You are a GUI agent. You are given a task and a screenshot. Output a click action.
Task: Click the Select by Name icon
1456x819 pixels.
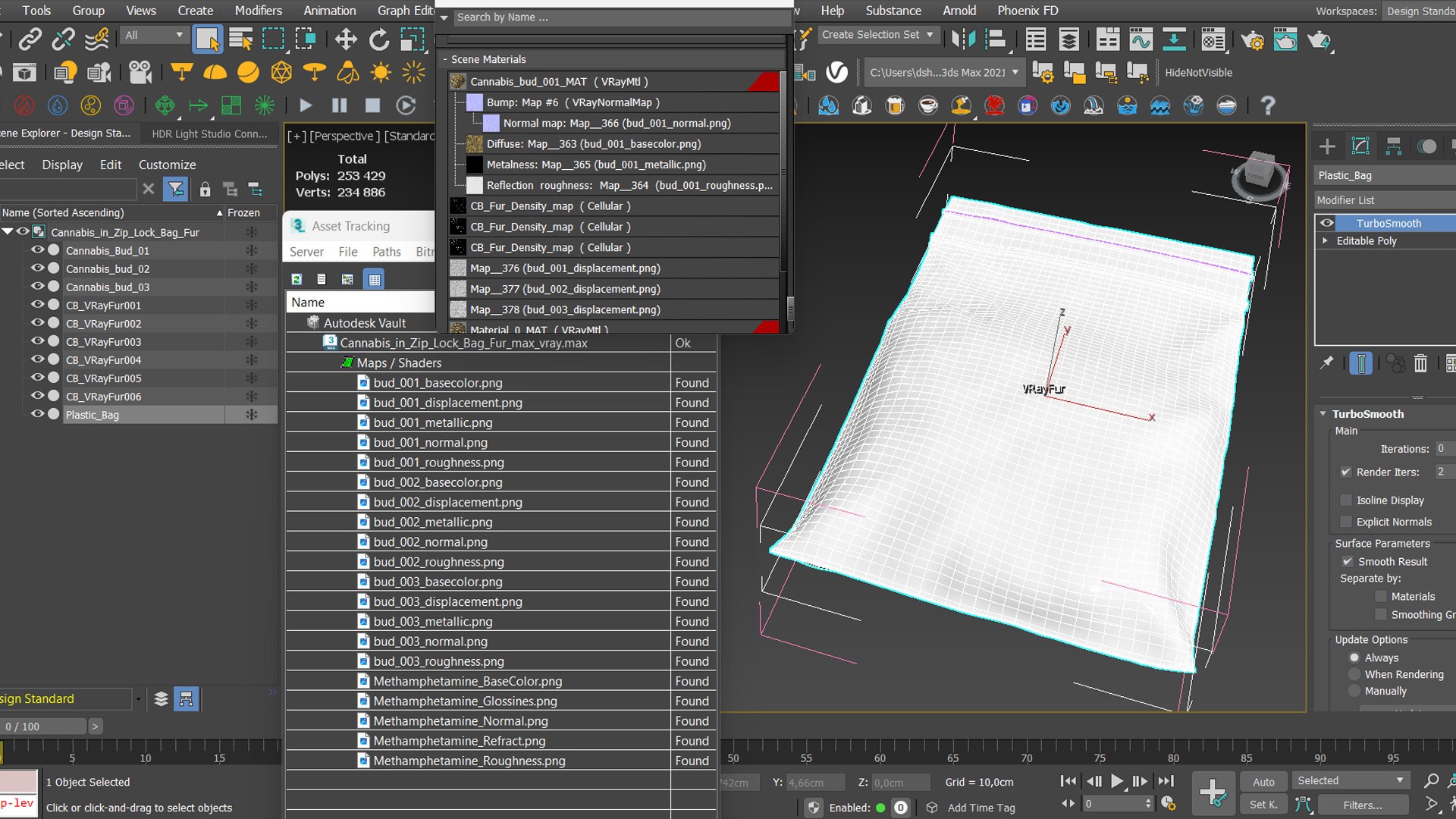point(241,39)
